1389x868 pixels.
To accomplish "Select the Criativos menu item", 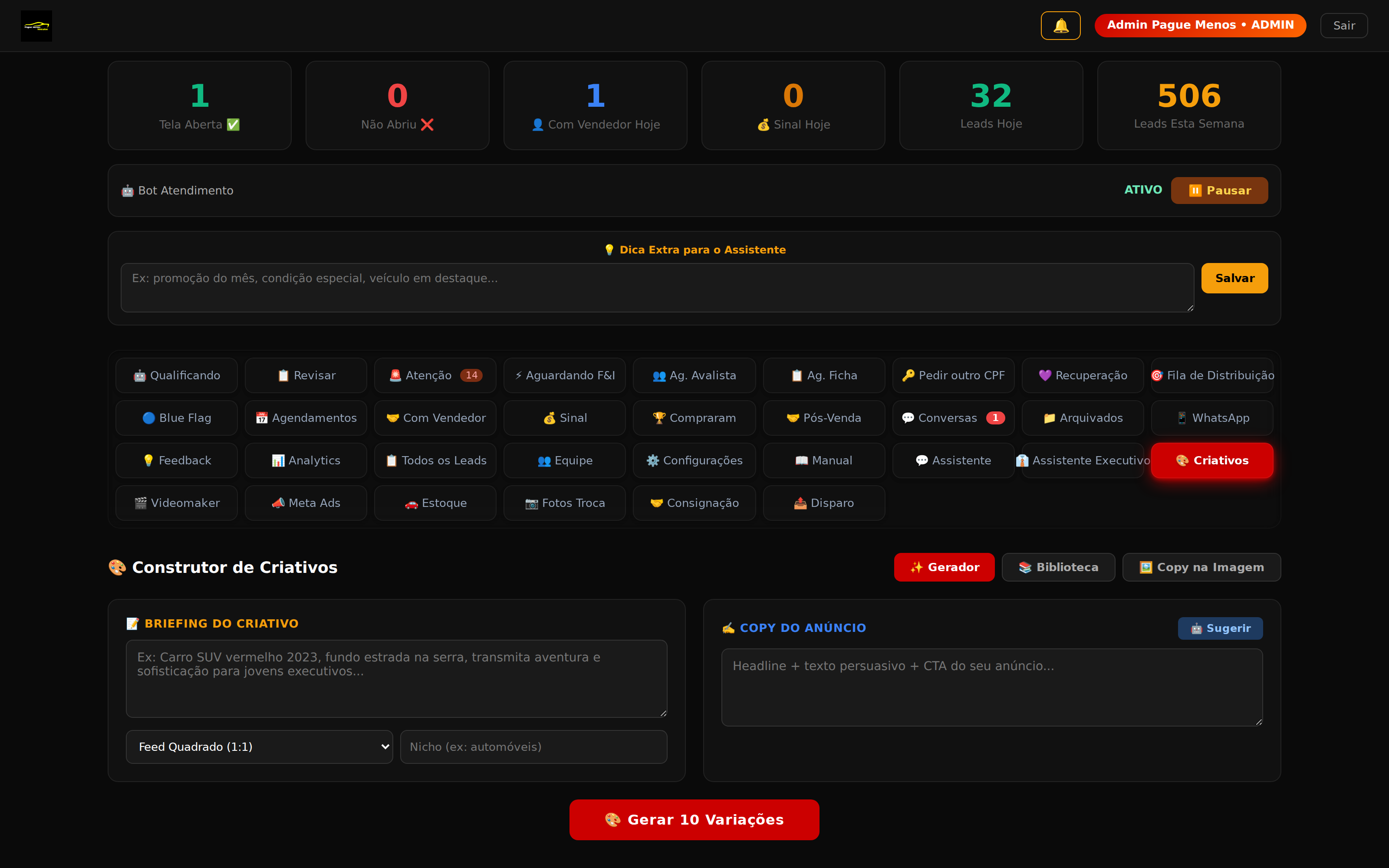I will [x=1212, y=460].
